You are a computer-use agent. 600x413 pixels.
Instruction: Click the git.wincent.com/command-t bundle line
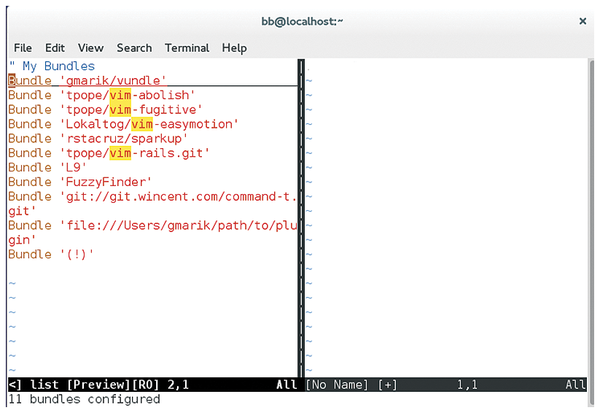point(153,204)
